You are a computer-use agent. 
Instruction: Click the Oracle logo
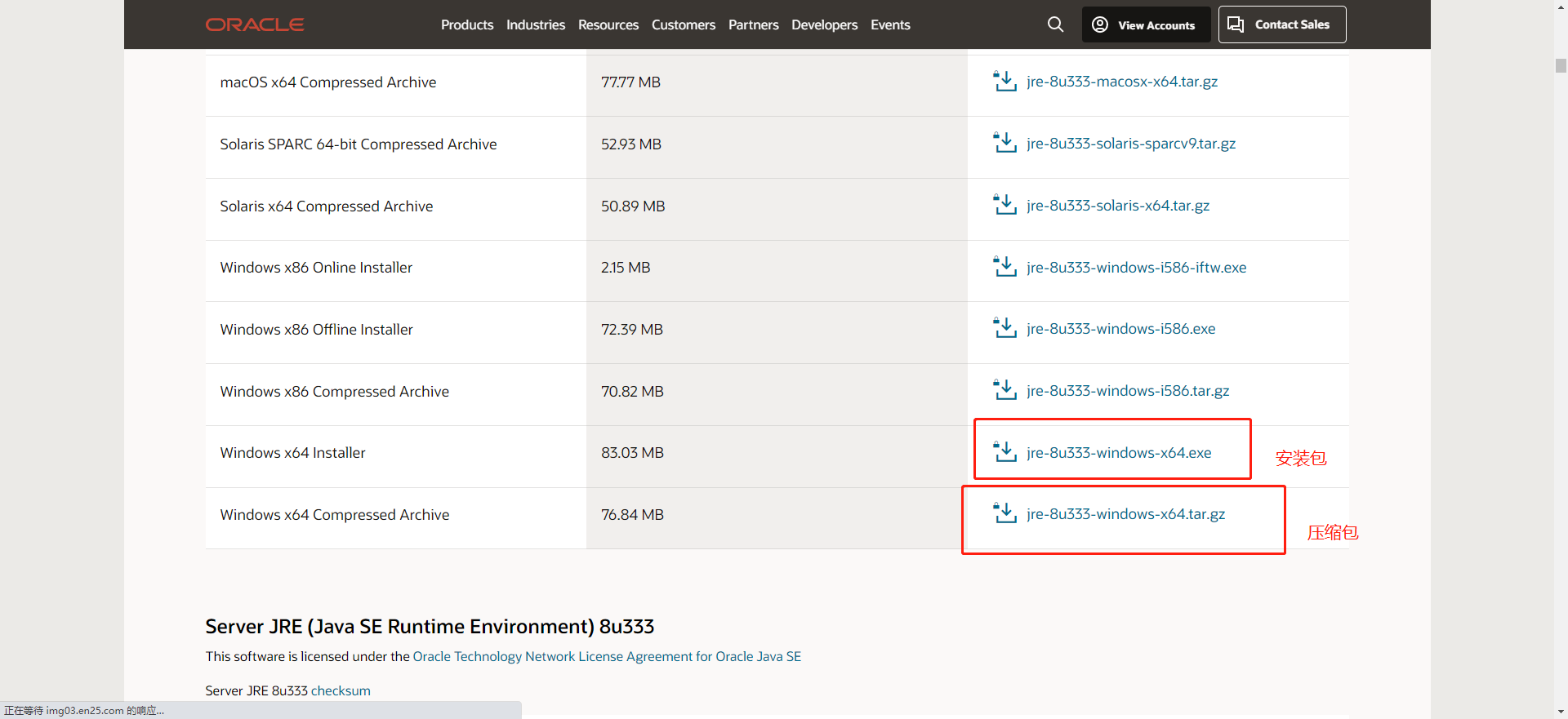tap(255, 24)
